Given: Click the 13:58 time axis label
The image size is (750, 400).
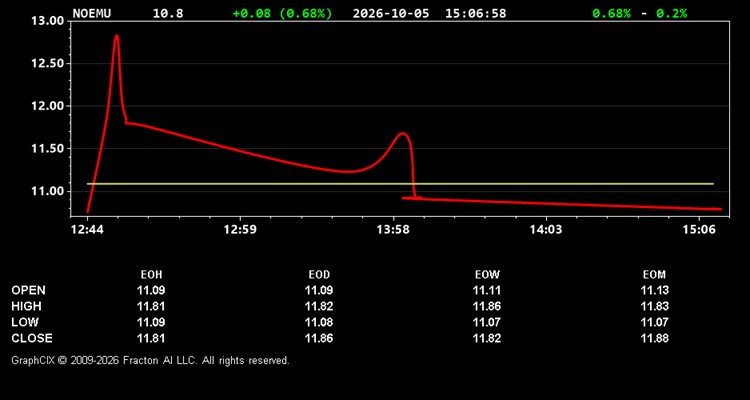Looking at the screenshot, I should click(393, 229).
